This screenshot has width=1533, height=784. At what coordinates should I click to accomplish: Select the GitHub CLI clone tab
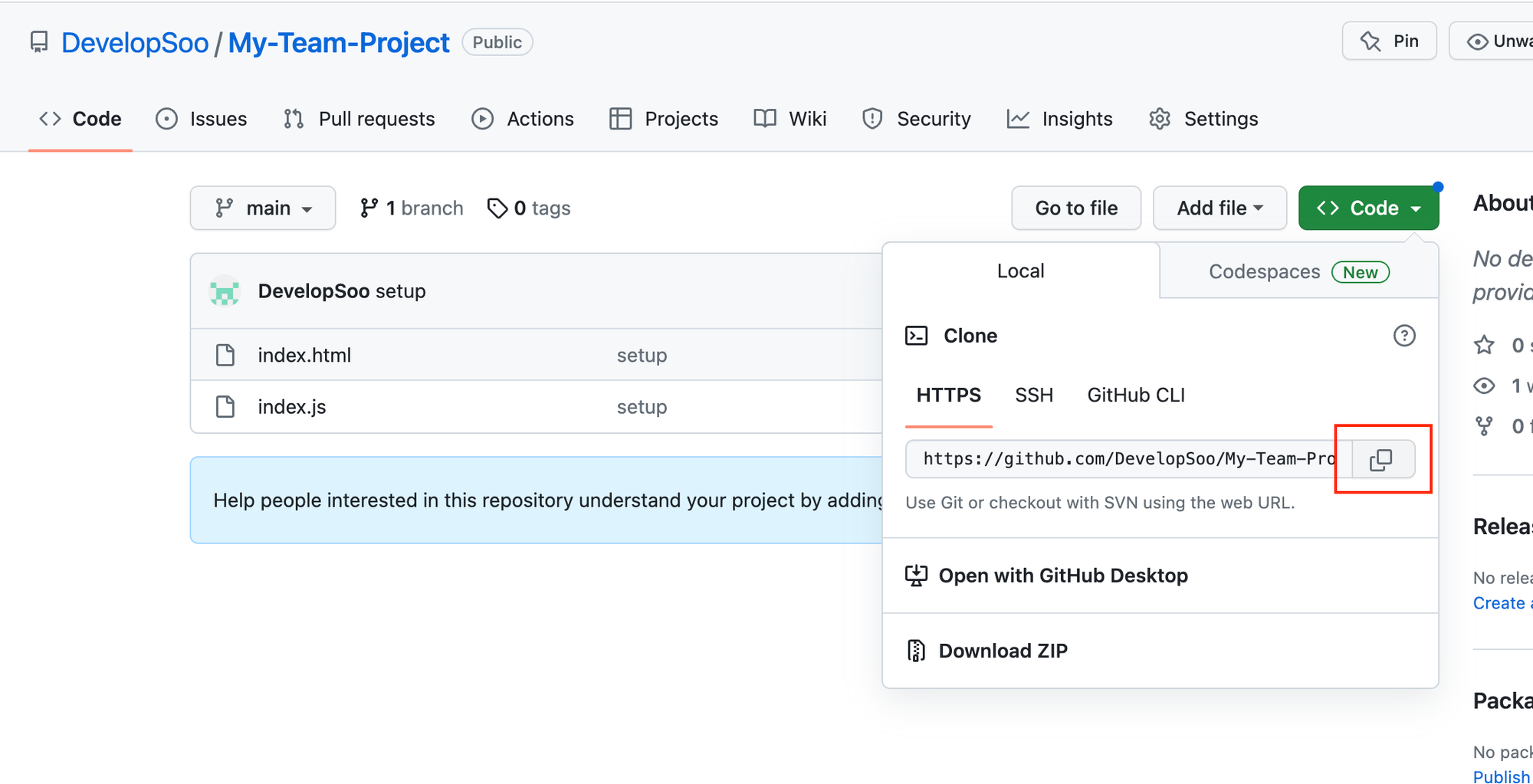1135,395
